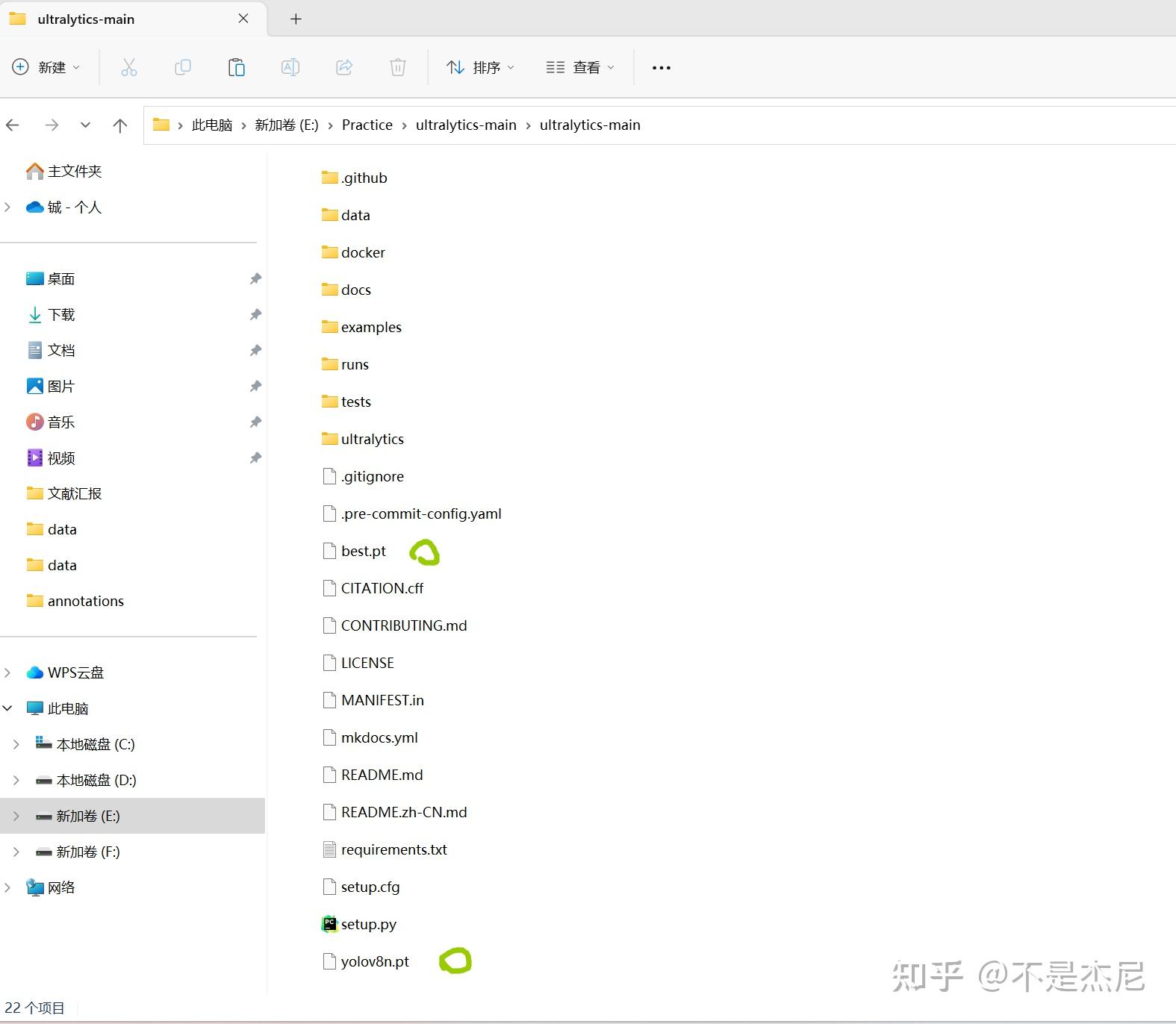Click 此电脑 in the address breadcrumb
This screenshot has height=1024, width=1176.
(212, 125)
